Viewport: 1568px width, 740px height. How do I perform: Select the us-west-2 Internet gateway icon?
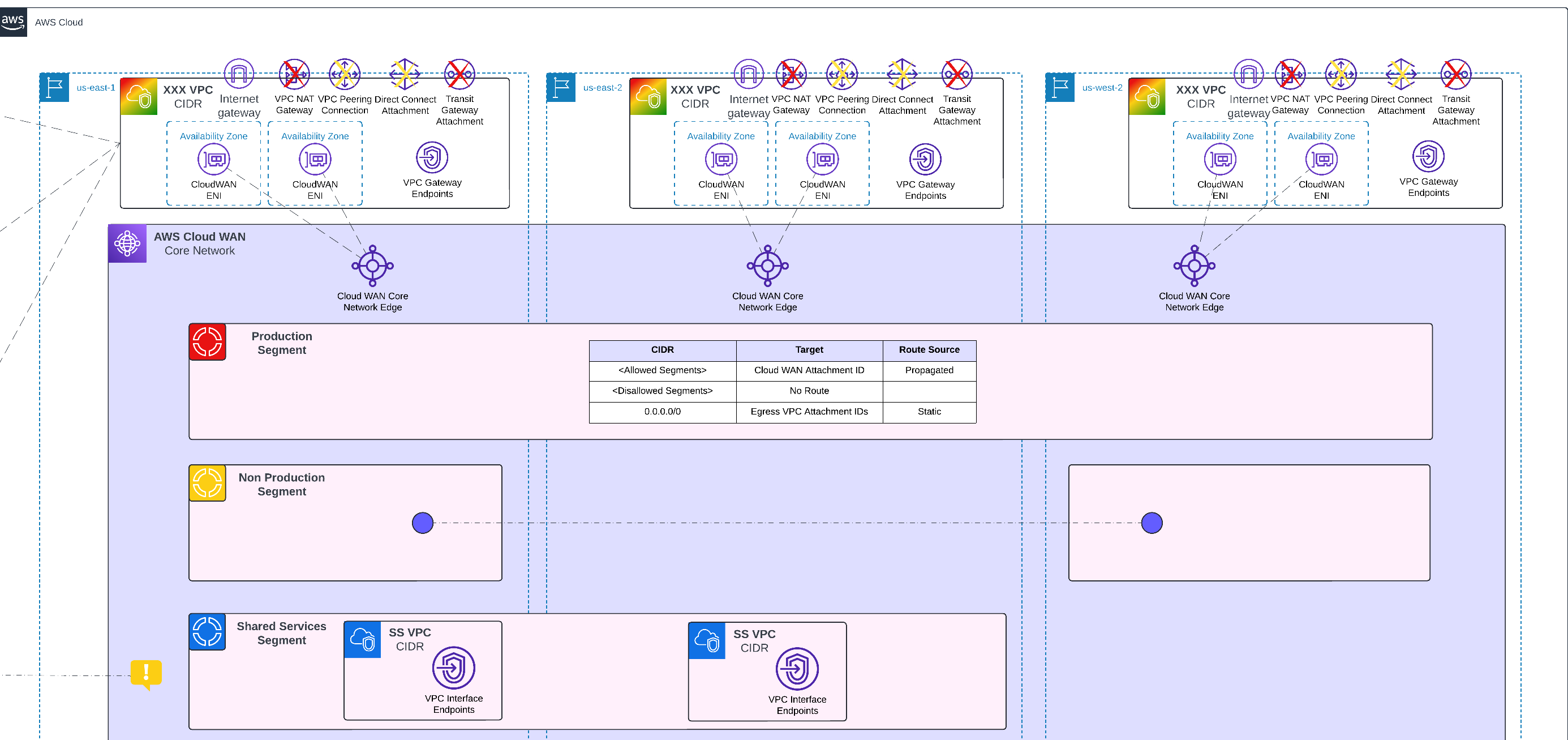(x=1248, y=74)
